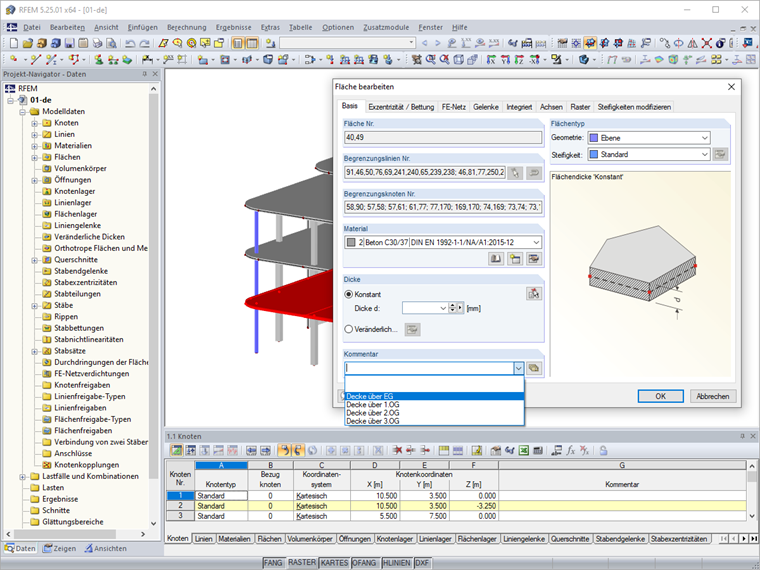This screenshot has width=760, height=570.
Task: Select row 2 in the Knoten table
Action: (180, 506)
